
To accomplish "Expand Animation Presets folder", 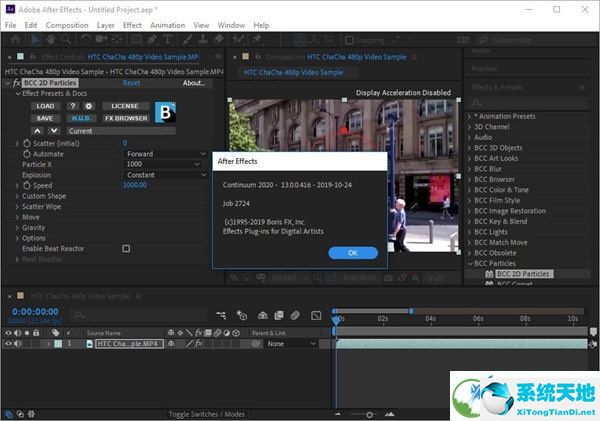I will [x=470, y=116].
